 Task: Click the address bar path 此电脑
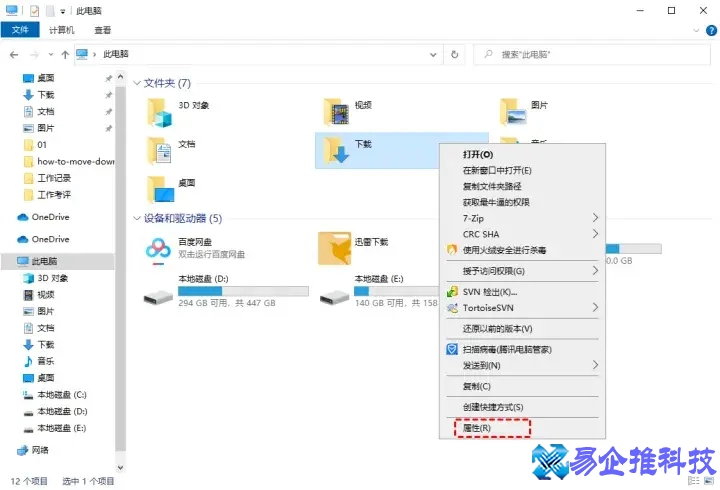pyautogui.click(x=116, y=54)
